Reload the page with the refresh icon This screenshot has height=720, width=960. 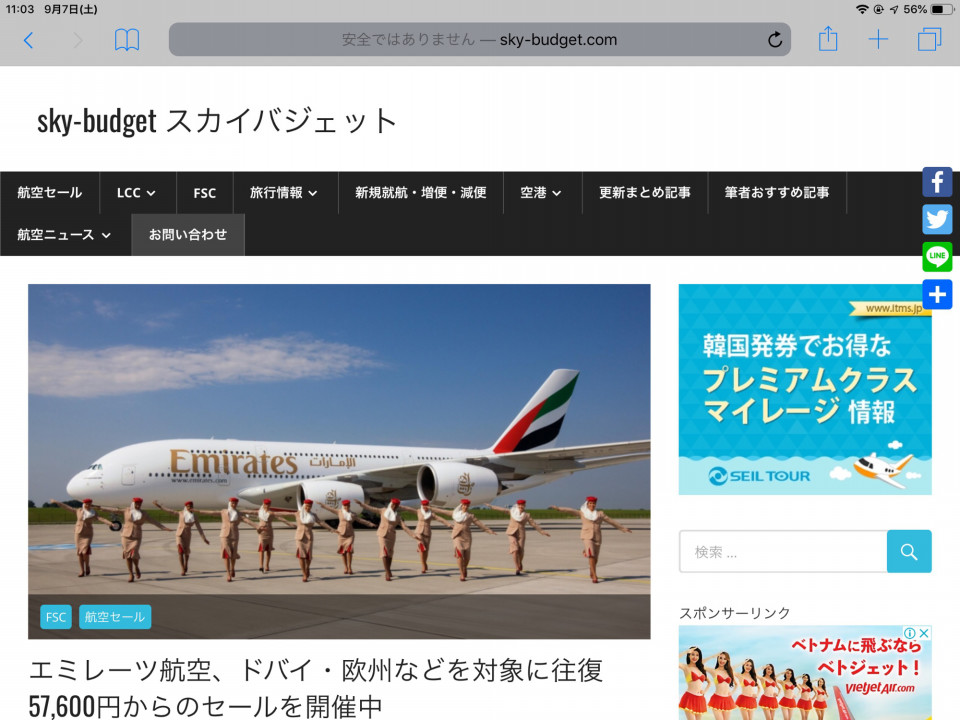point(774,40)
